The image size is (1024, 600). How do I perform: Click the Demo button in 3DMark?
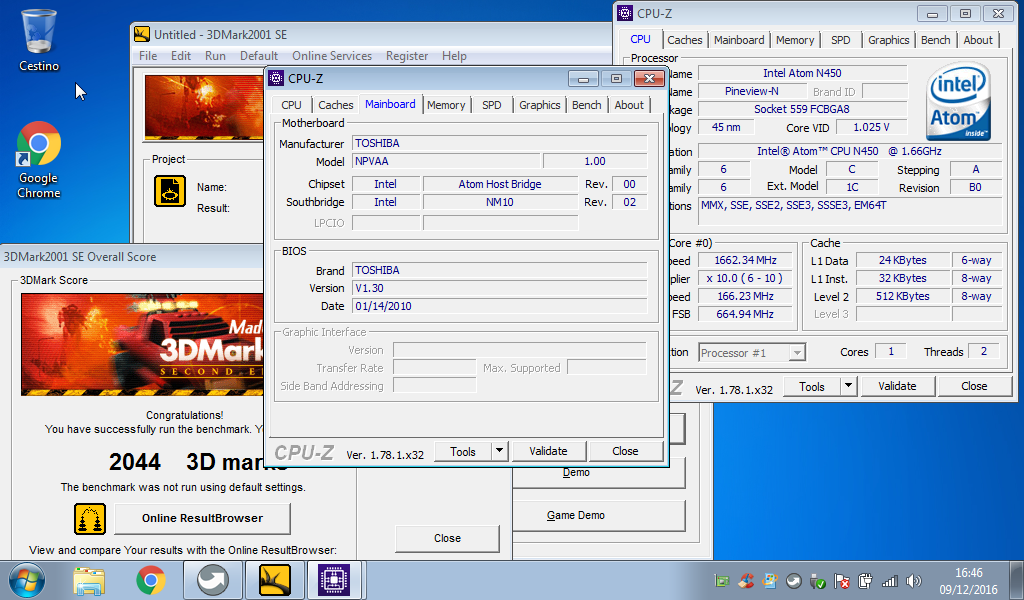point(599,473)
